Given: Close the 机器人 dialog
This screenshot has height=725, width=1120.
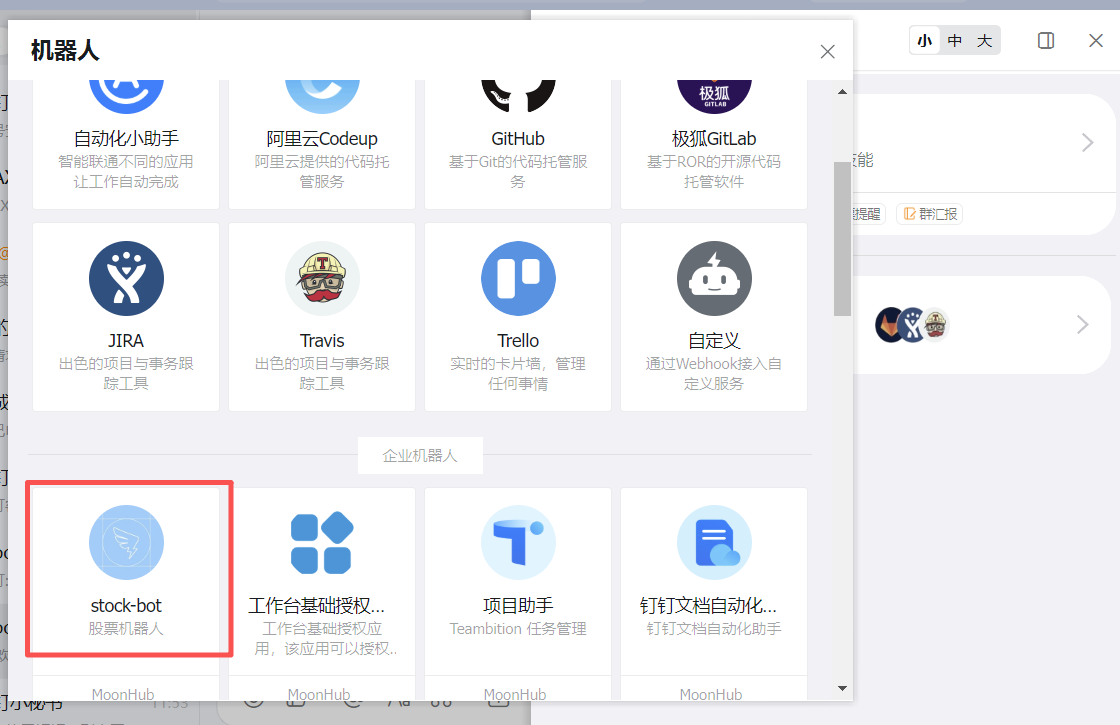Looking at the screenshot, I should [827, 51].
